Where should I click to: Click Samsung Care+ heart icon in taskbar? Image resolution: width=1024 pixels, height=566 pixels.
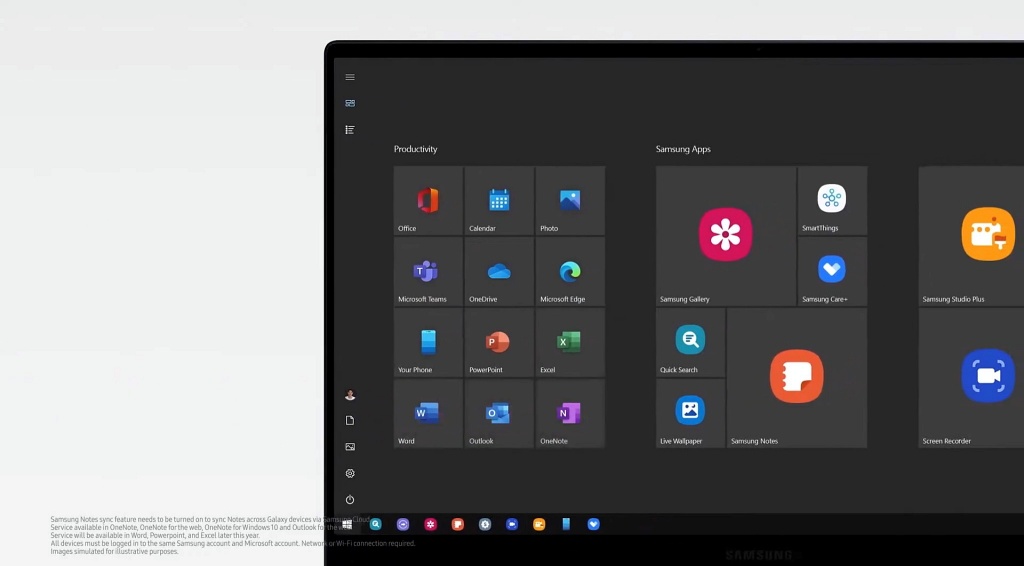(x=593, y=524)
